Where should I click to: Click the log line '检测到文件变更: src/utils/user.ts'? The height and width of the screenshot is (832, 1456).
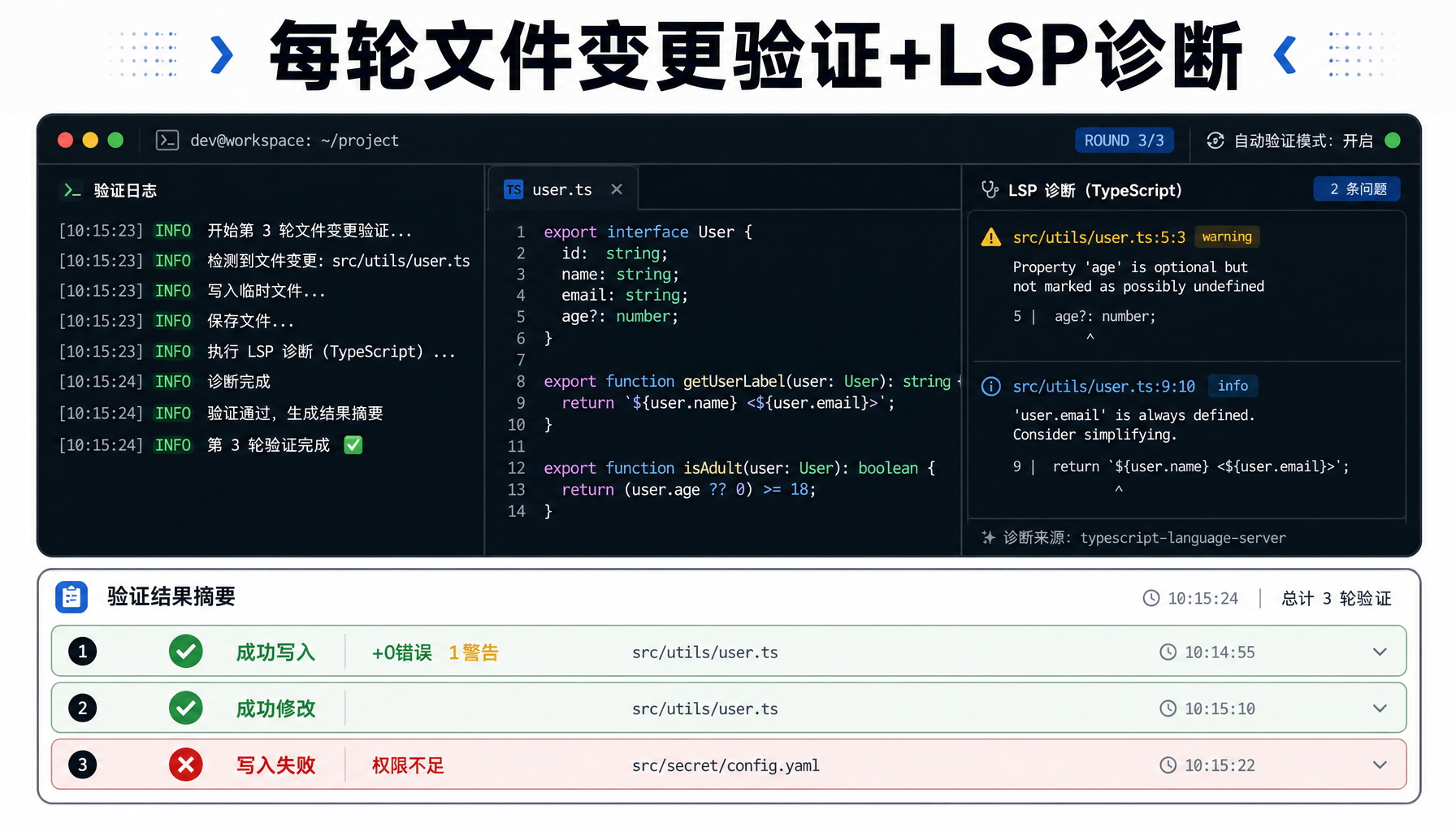point(339,261)
